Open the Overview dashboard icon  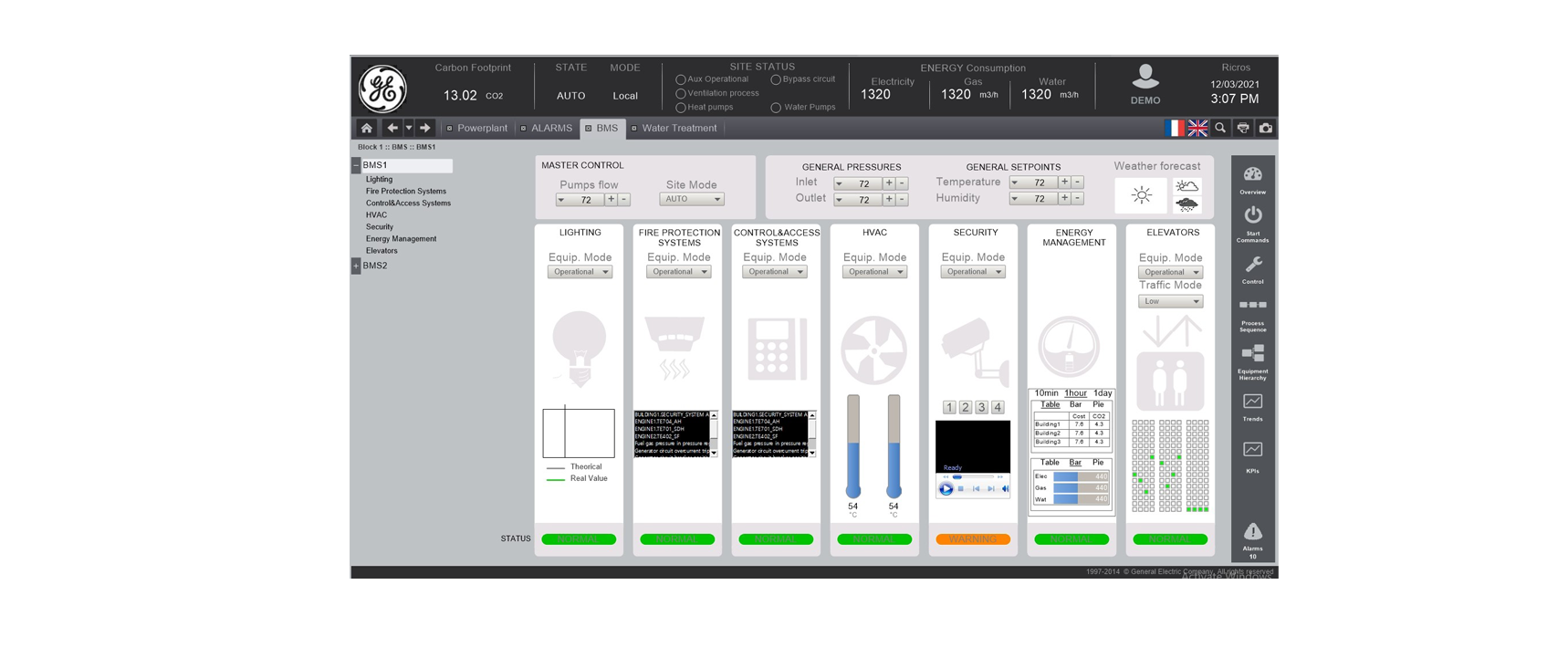pyautogui.click(x=1252, y=175)
